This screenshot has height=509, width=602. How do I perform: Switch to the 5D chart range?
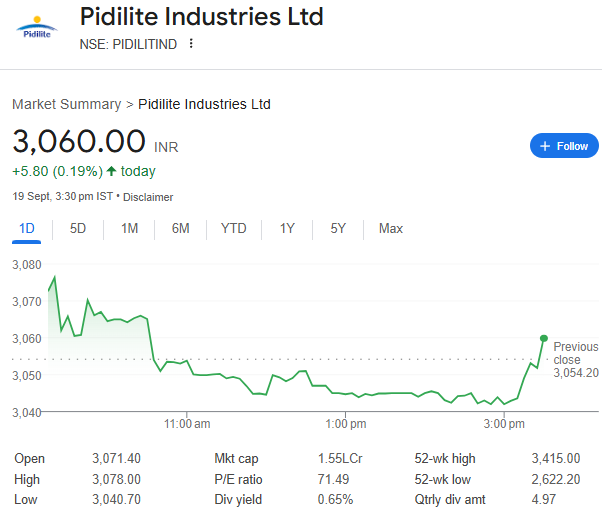[x=78, y=228]
